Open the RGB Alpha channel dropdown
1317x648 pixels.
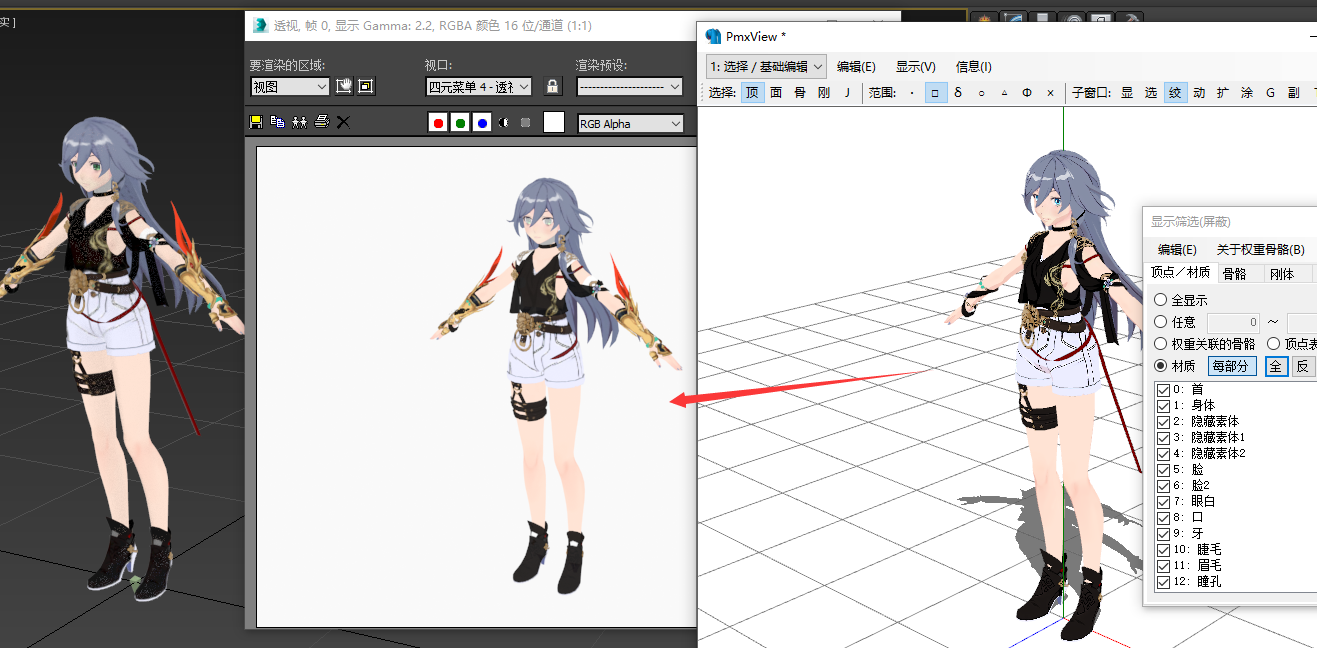pyautogui.click(x=630, y=123)
